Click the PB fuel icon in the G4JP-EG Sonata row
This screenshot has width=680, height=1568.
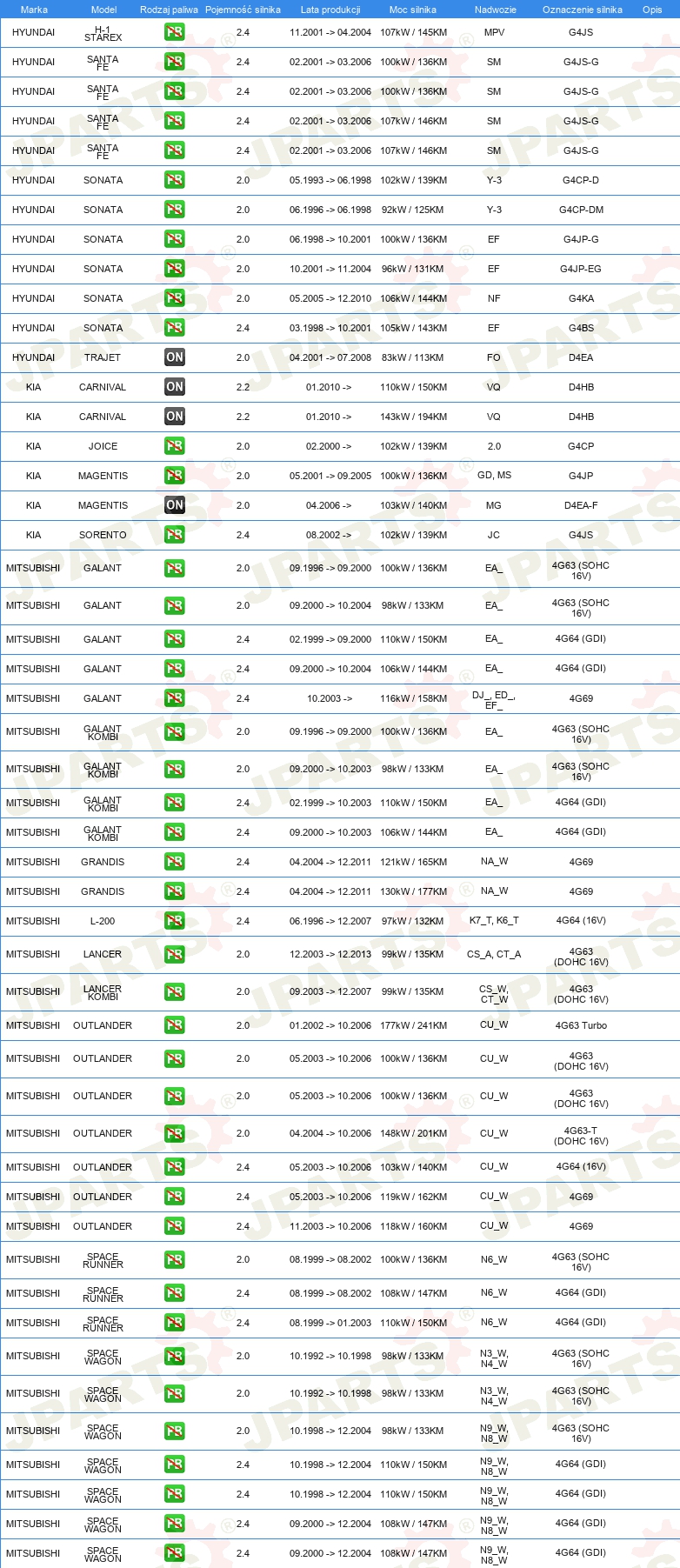174,269
